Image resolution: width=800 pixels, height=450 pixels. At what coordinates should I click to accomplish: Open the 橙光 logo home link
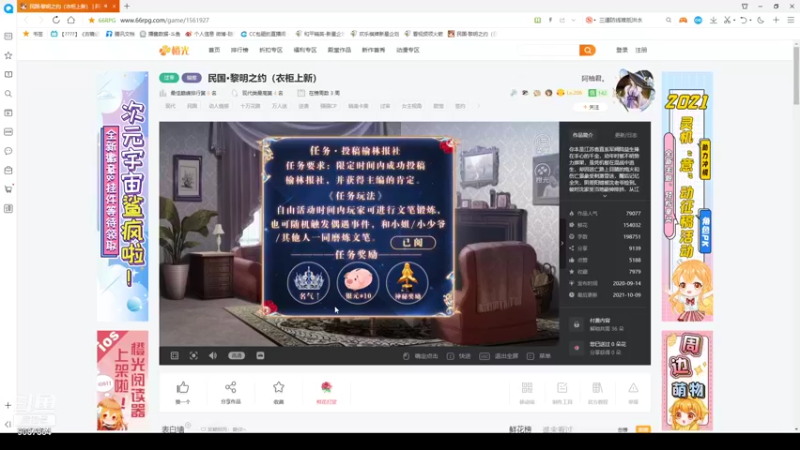pyautogui.click(x=174, y=50)
